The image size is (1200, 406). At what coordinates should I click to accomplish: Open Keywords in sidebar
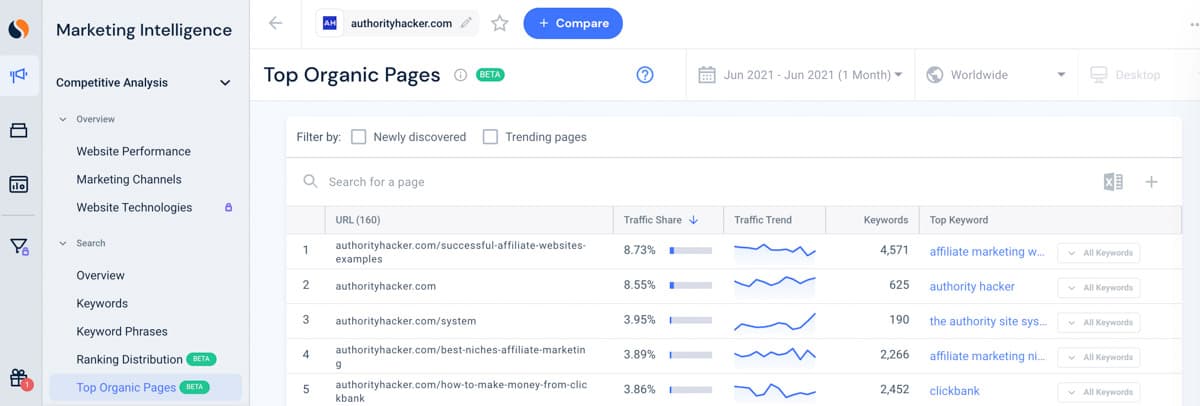(x=102, y=303)
